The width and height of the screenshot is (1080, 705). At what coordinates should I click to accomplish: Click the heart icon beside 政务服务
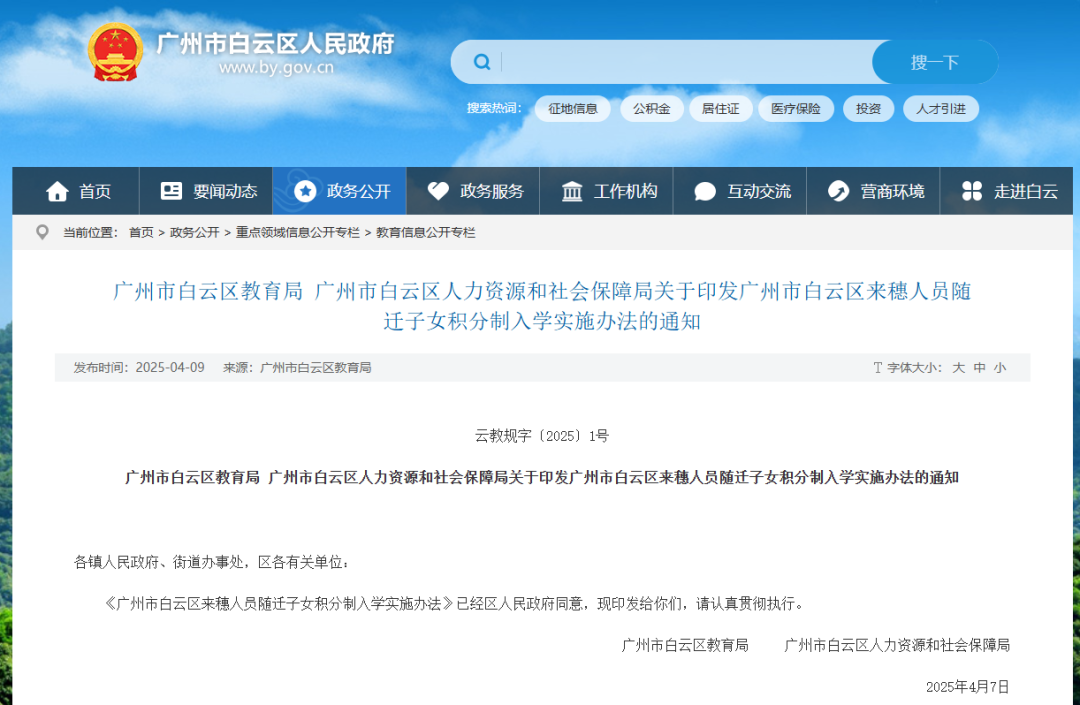click(x=438, y=191)
